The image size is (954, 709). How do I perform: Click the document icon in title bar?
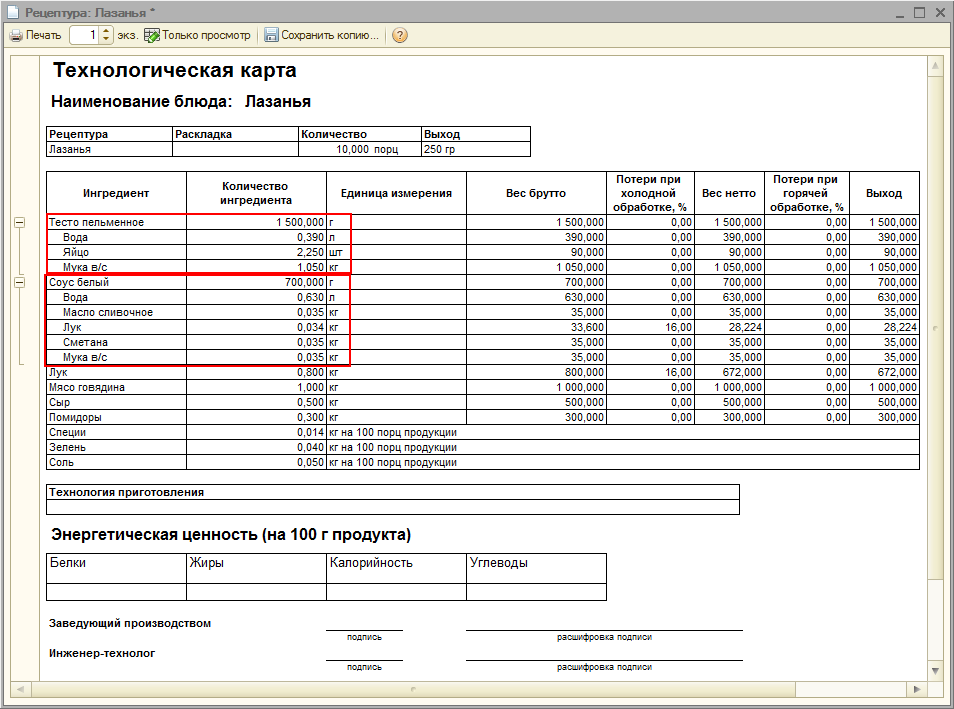12,11
